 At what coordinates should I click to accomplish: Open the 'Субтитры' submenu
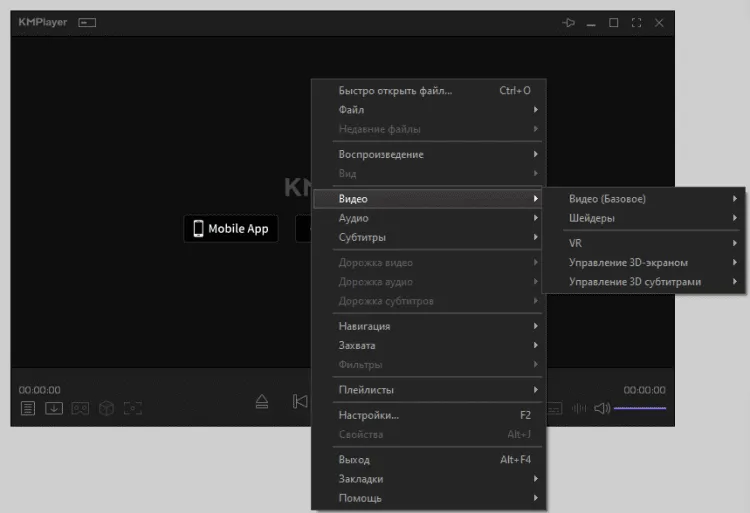(429, 237)
